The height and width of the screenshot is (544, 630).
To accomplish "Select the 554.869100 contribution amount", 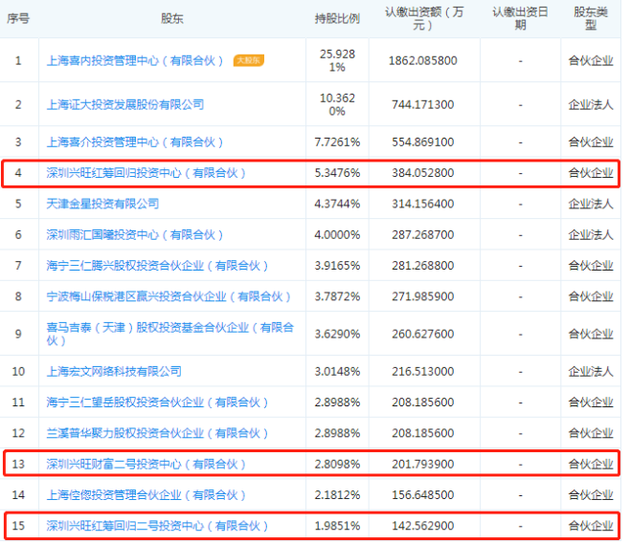I will (x=423, y=142).
